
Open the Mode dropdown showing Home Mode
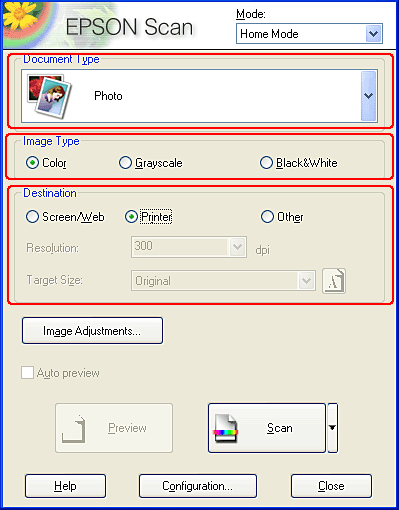[x=309, y=33]
